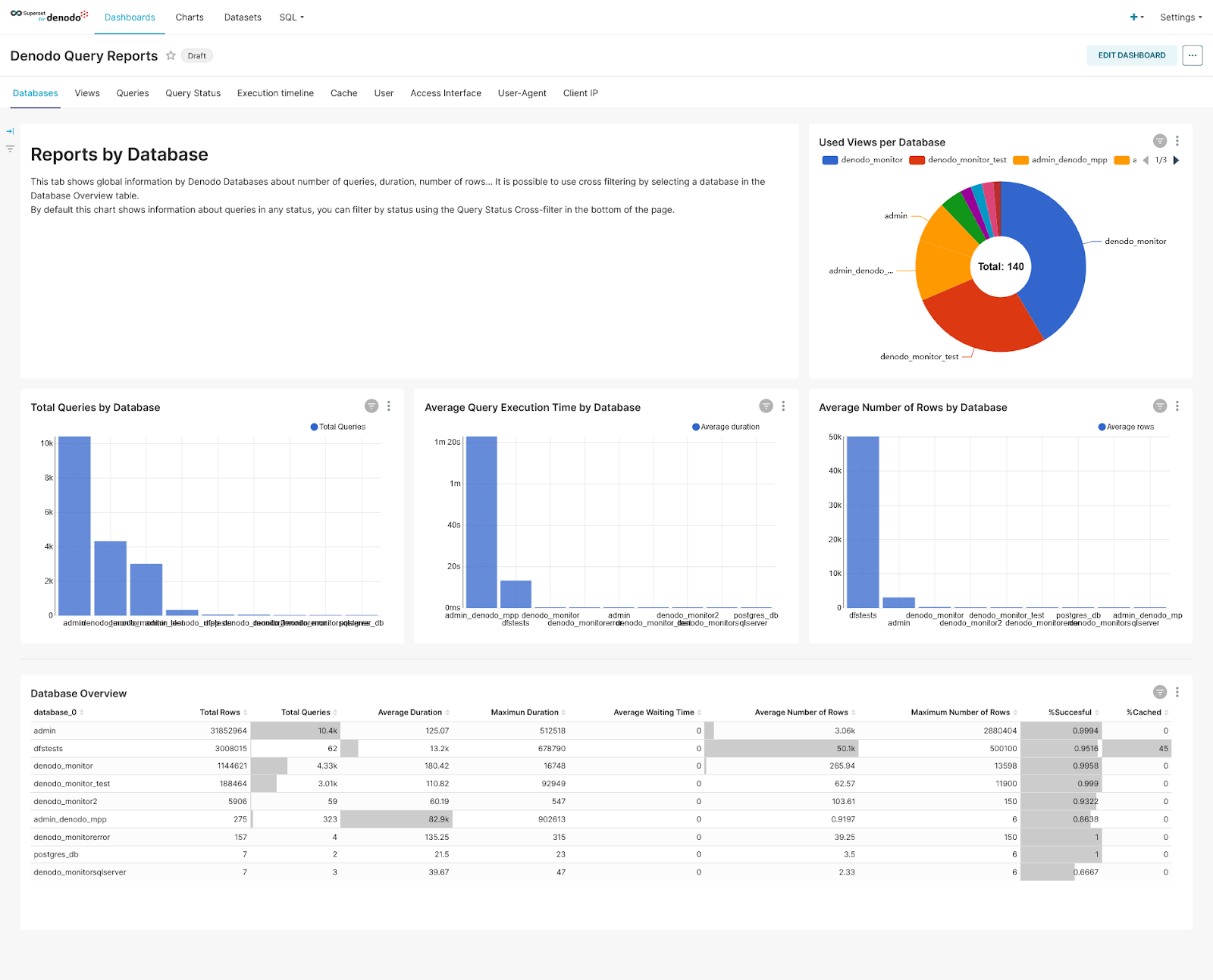
Task: Open the filters funnel icon in sidebar
Action: click(x=10, y=149)
